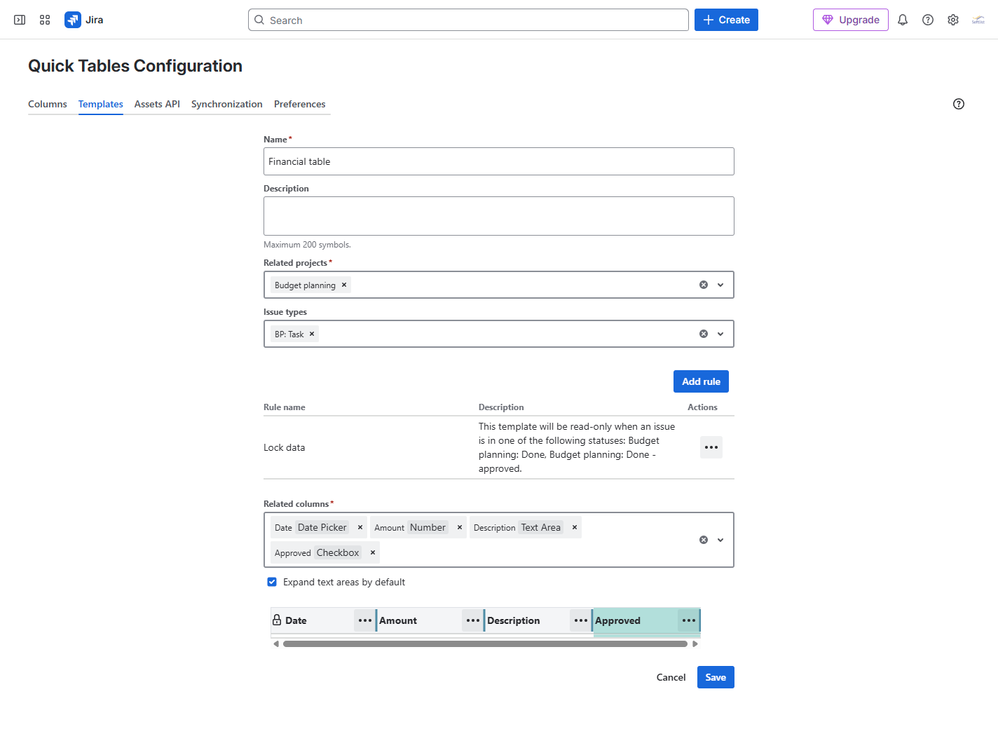Open notifications bell icon

(x=903, y=20)
